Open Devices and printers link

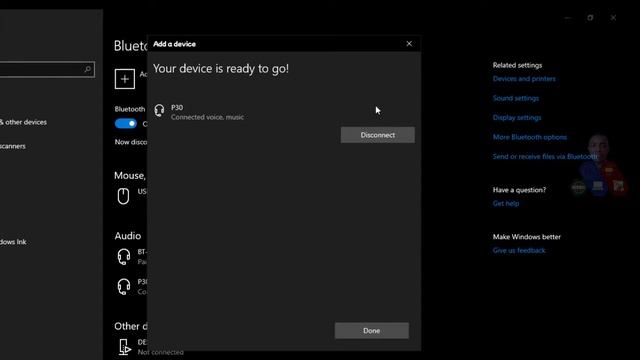click(524, 79)
